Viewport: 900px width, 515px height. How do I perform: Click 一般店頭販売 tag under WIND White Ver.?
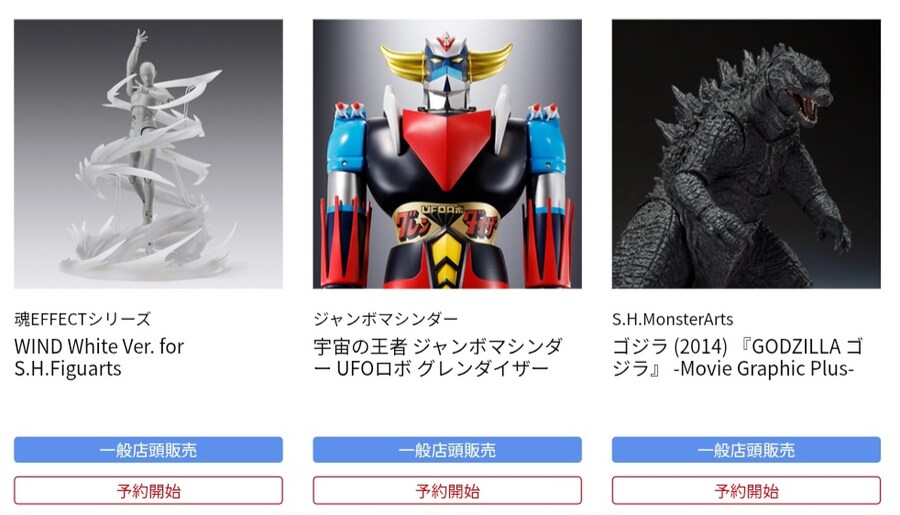coord(148,450)
